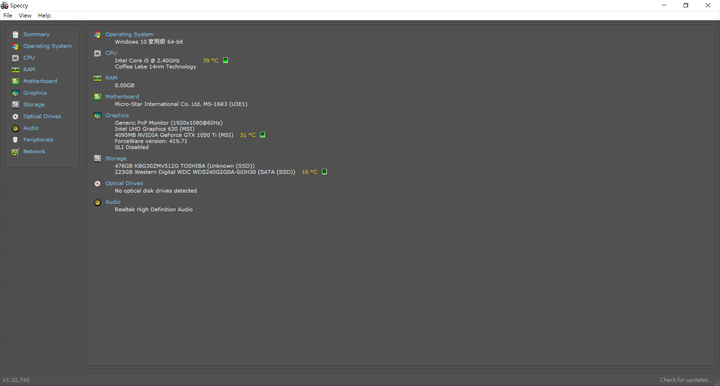
Task: Select Optical Drives in the sidebar
Action: click(x=42, y=117)
